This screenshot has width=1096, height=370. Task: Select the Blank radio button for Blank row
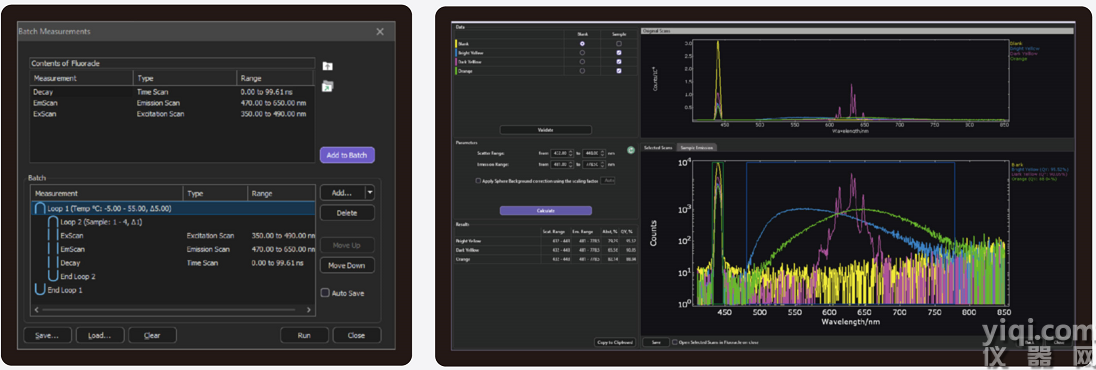pos(582,43)
